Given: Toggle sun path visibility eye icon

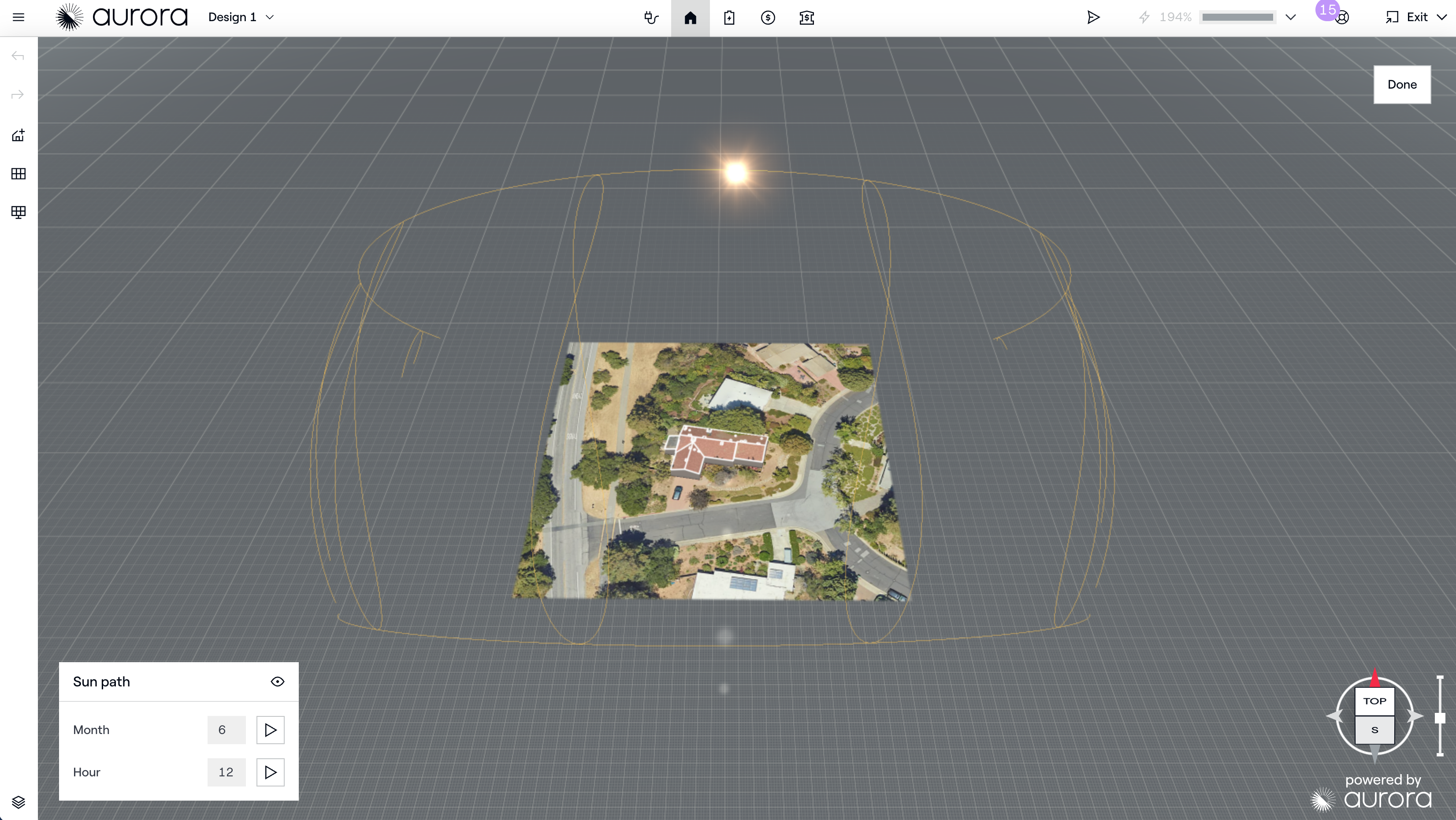Looking at the screenshot, I should tap(277, 682).
